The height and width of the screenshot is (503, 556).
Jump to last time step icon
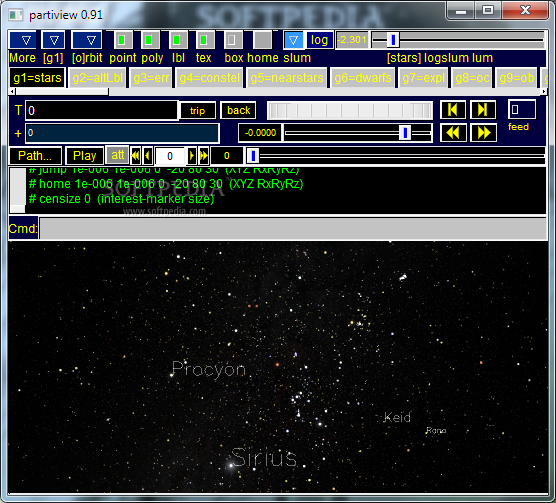pyautogui.click(x=483, y=110)
